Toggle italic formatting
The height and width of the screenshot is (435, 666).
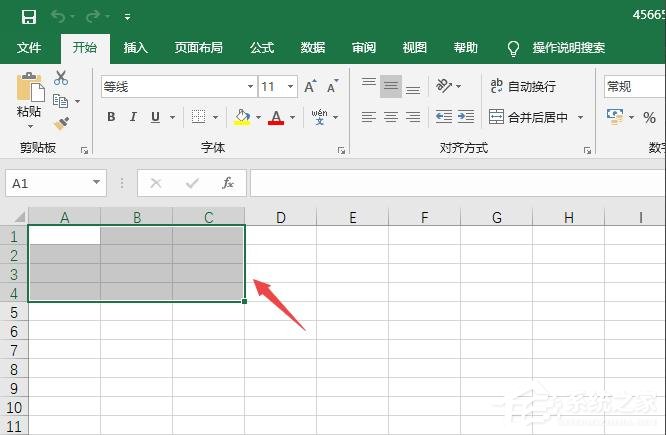click(133, 116)
